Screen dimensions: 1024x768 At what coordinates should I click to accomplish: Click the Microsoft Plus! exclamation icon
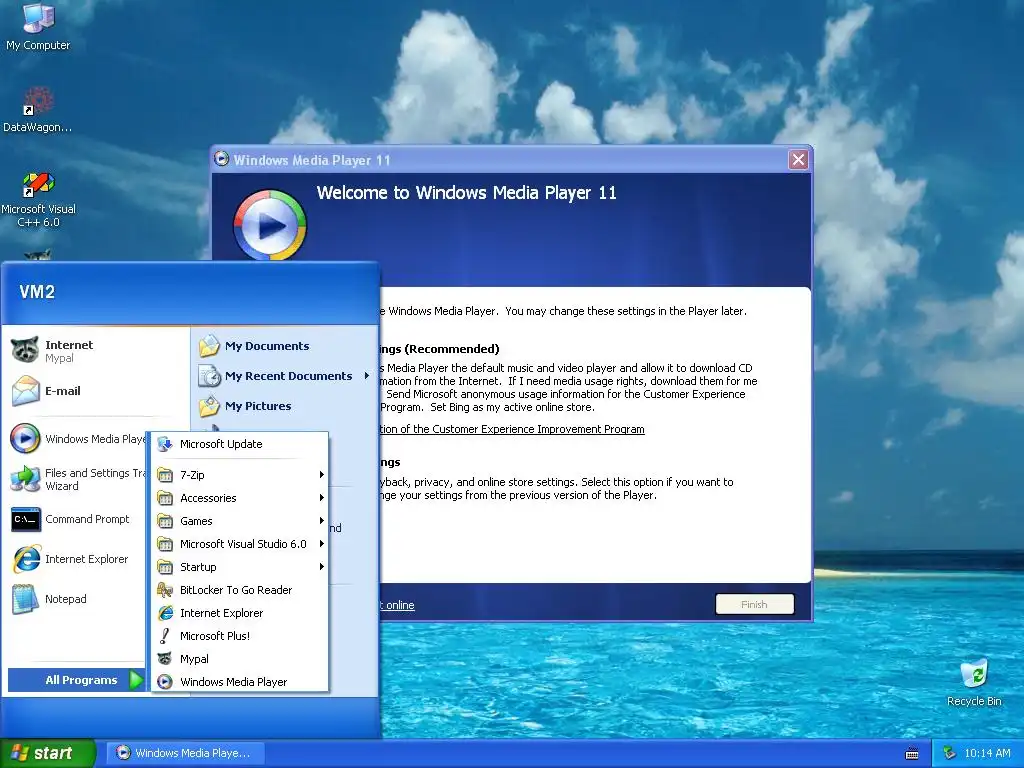pos(165,635)
